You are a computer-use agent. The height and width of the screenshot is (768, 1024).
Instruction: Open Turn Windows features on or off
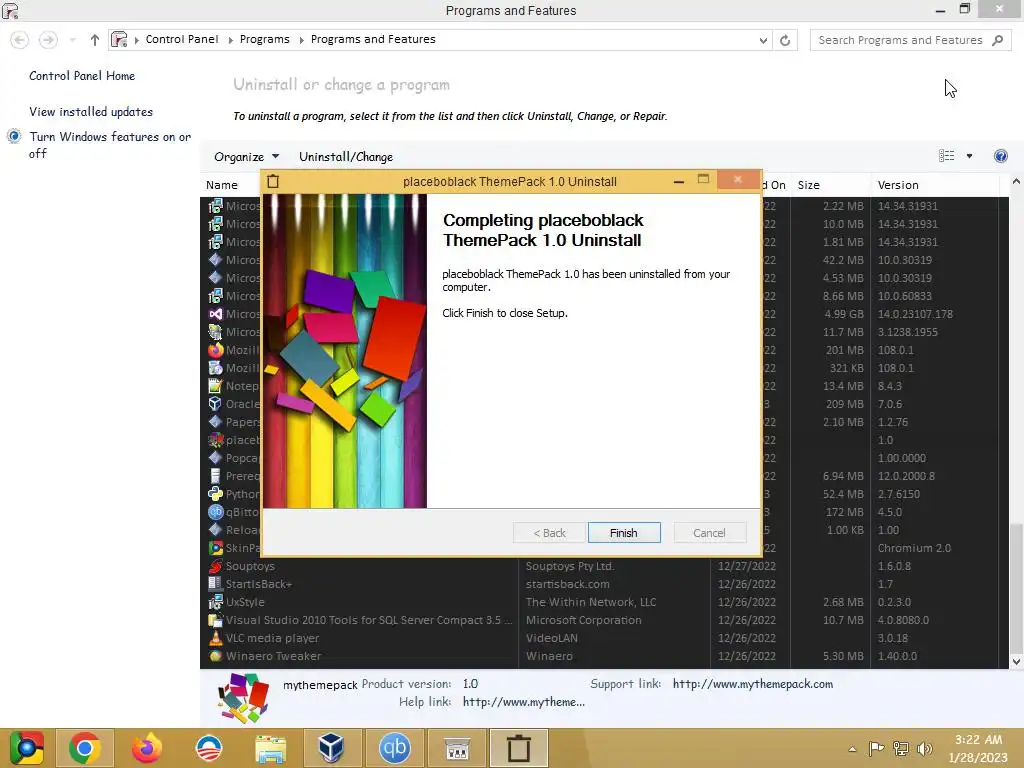click(x=110, y=144)
